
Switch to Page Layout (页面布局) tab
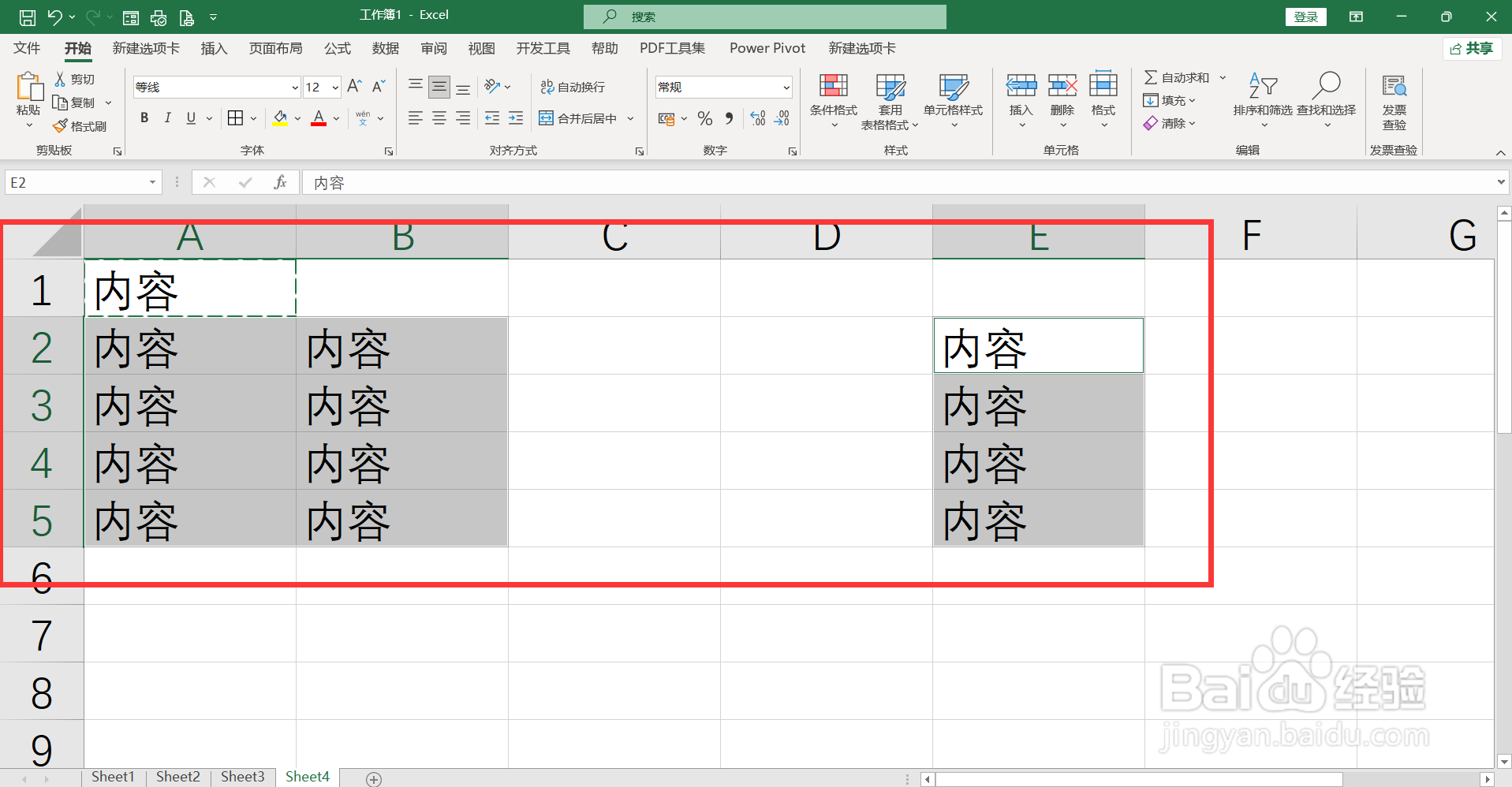pos(275,48)
